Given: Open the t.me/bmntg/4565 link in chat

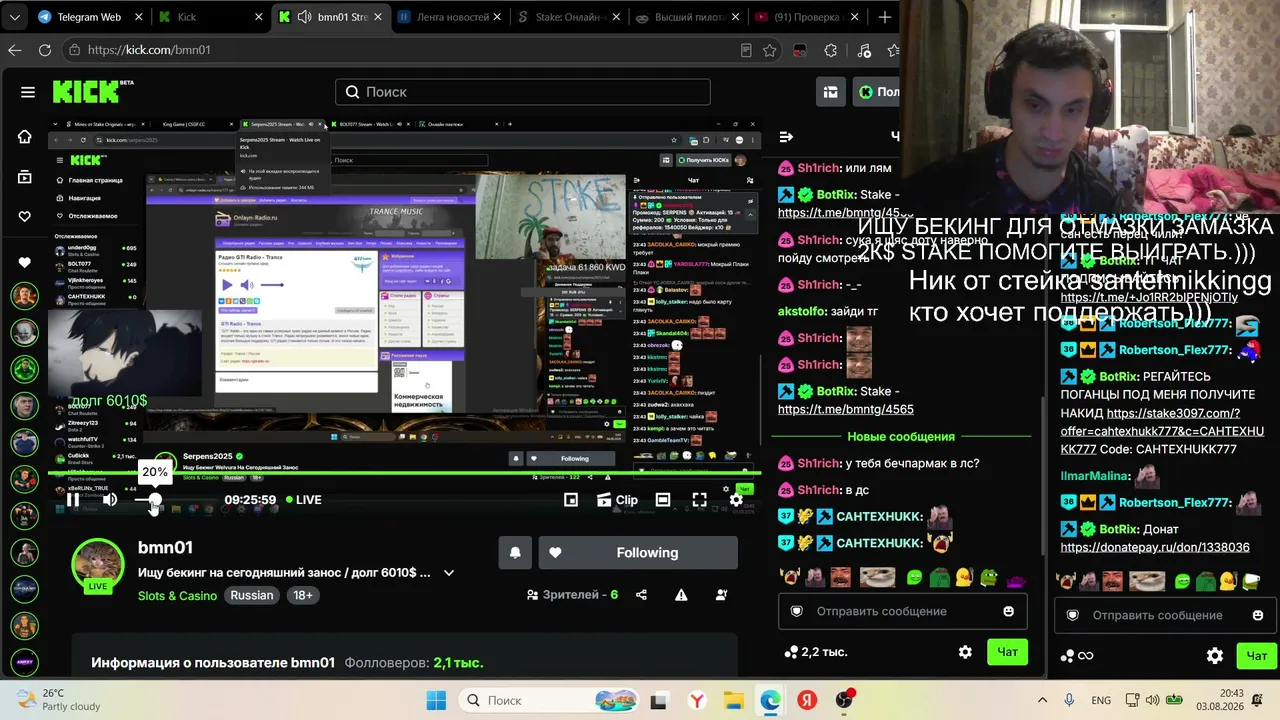Looking at the screenshot, I should coord(845,409).
